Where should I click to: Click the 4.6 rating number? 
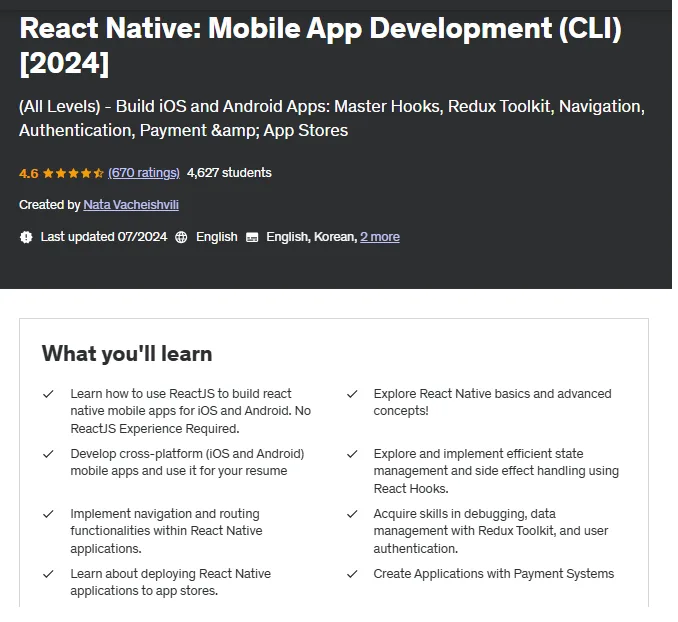pos(29,173)
